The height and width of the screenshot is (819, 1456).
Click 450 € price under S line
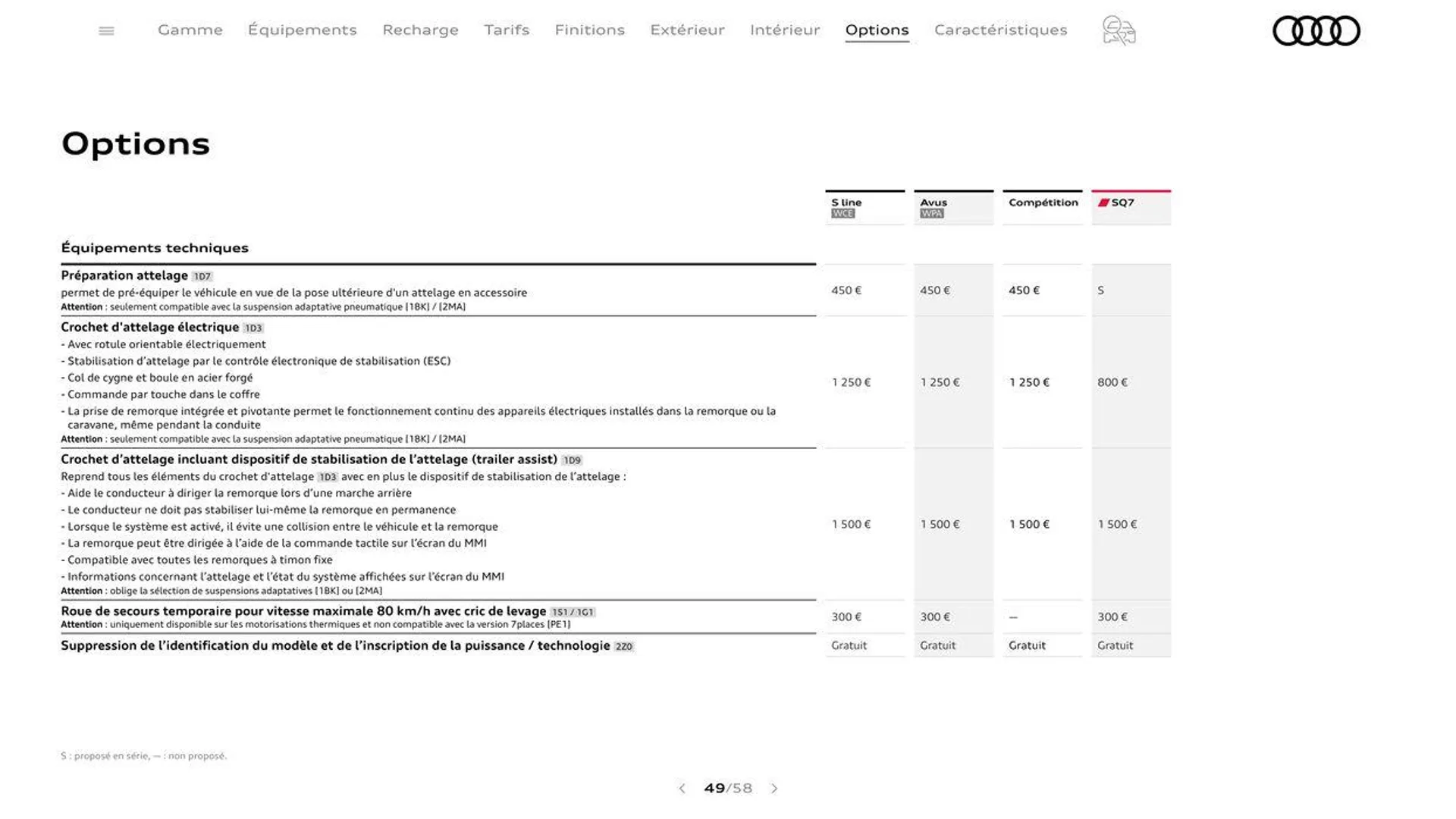(846, 290)
